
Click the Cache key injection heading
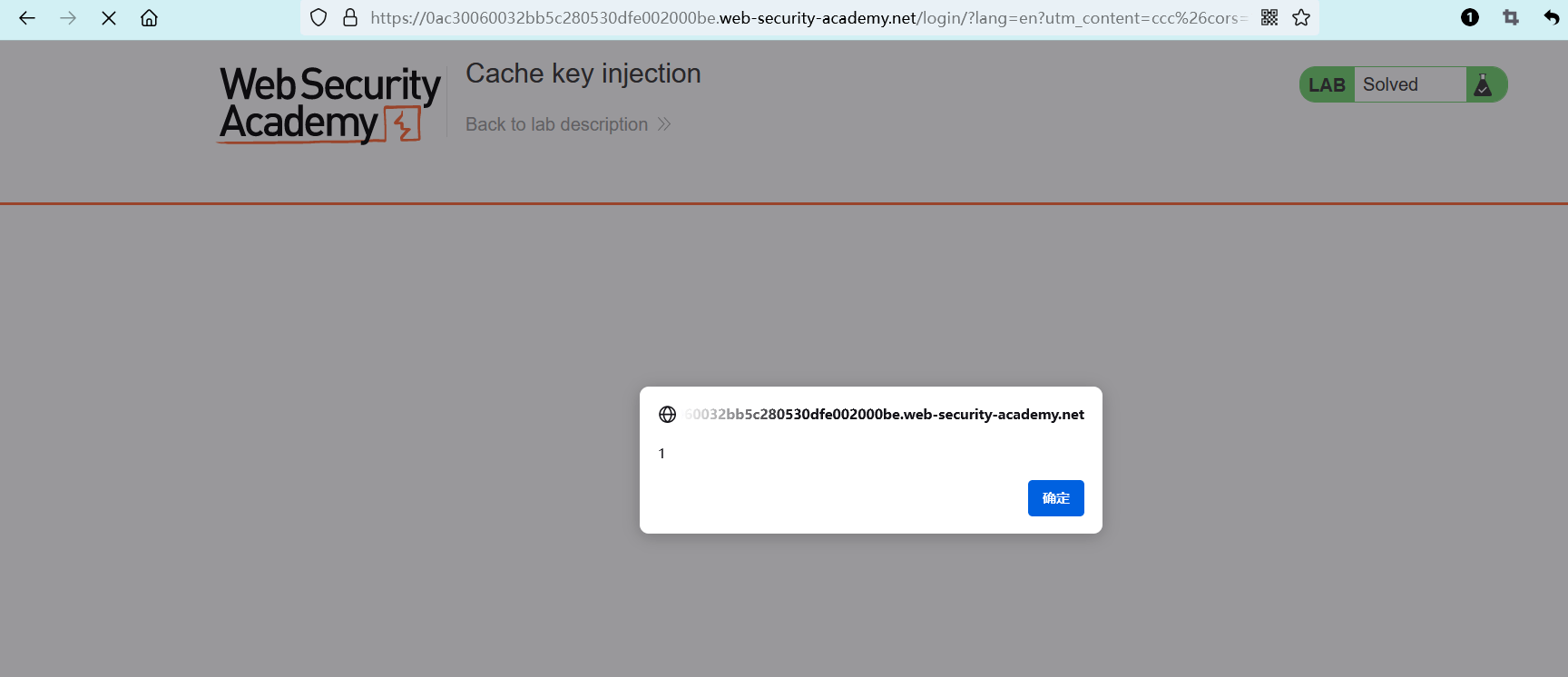(x=583, y=74)
